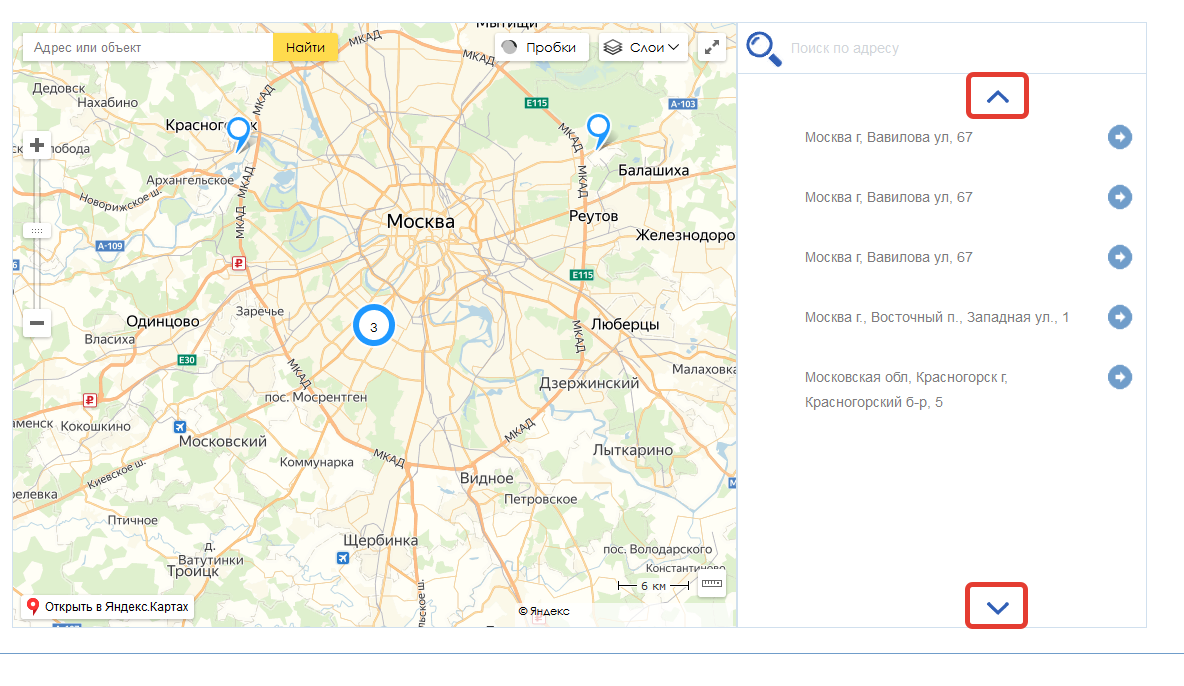The height and width of the screenshot is (686, 1184).
Task: Click the Троицк label on the map
Action: pyautogui.click(x=193, y=571)
